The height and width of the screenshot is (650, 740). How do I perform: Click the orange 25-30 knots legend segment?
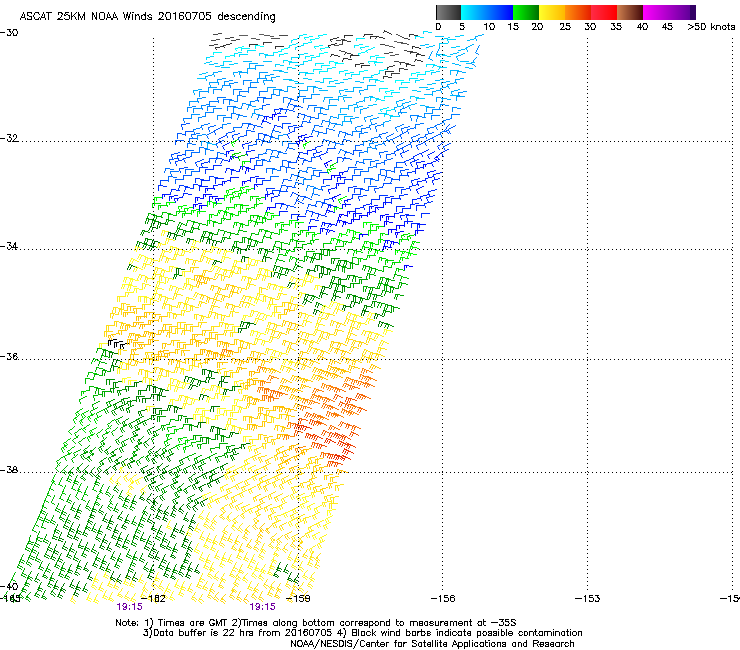coord(578,12)
